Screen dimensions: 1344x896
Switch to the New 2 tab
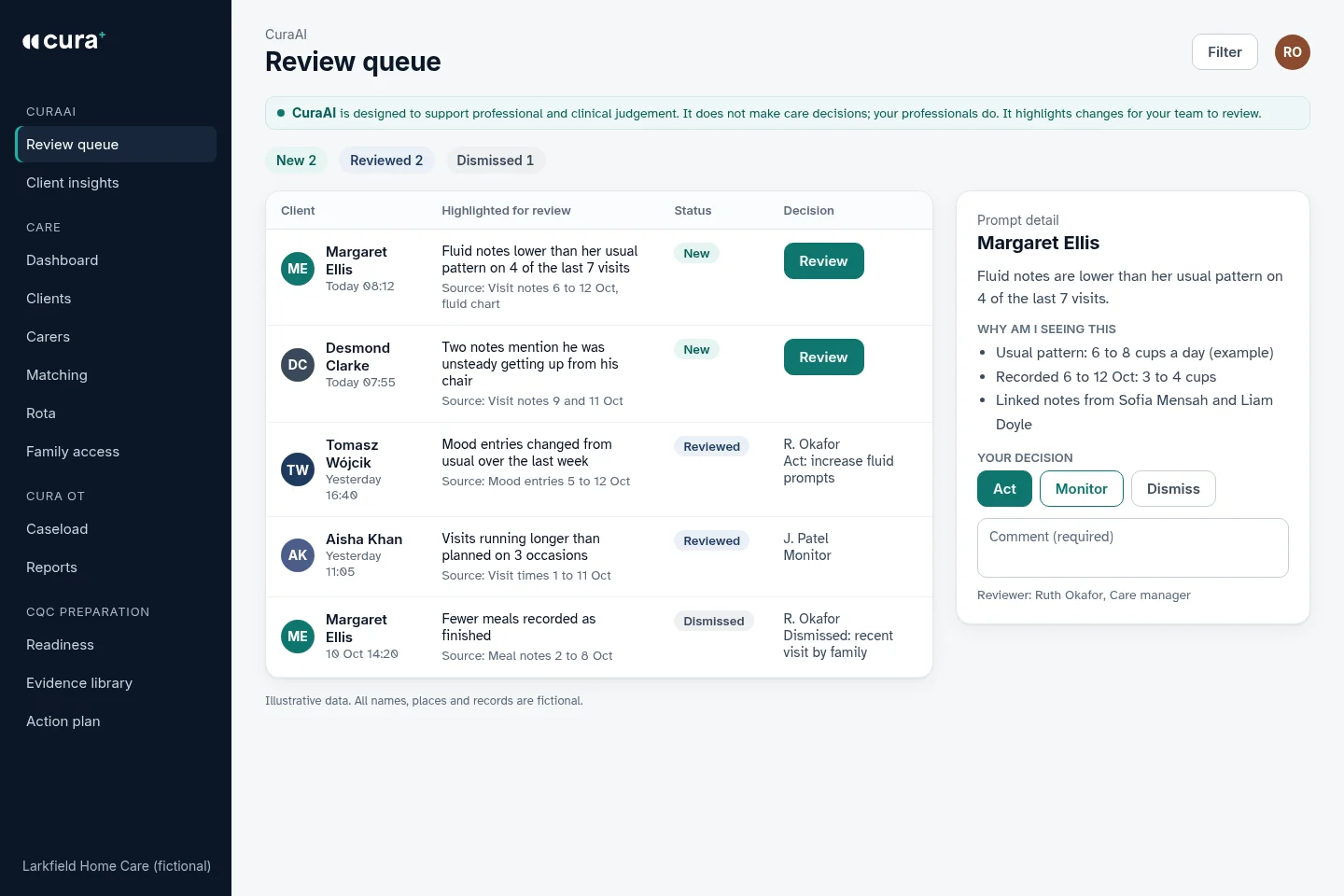(296, 161)
